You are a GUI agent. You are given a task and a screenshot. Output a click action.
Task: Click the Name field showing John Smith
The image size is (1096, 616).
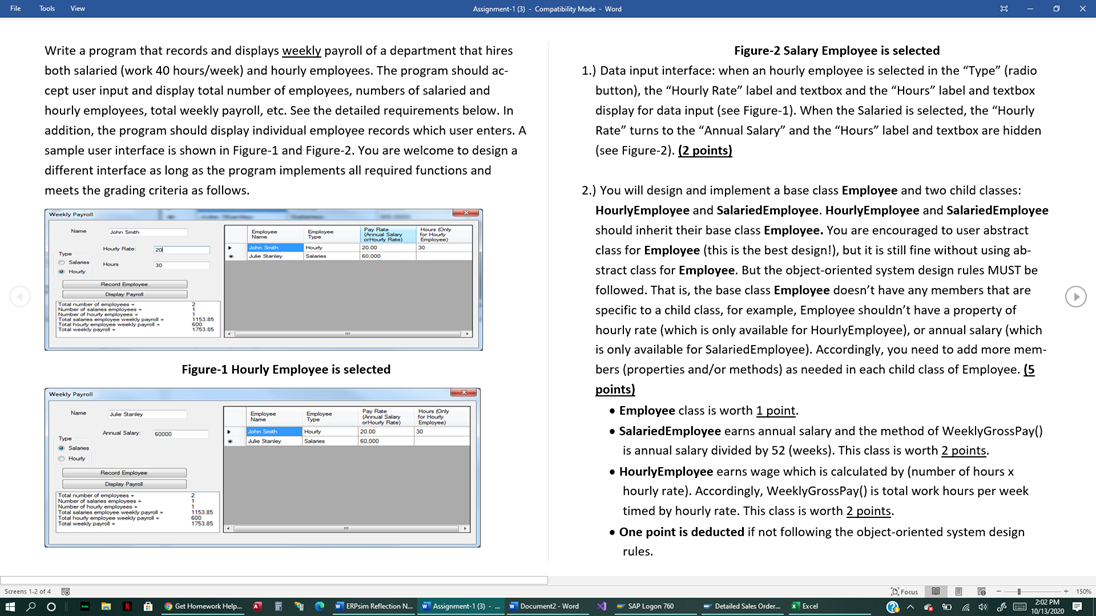click(147, 232)
